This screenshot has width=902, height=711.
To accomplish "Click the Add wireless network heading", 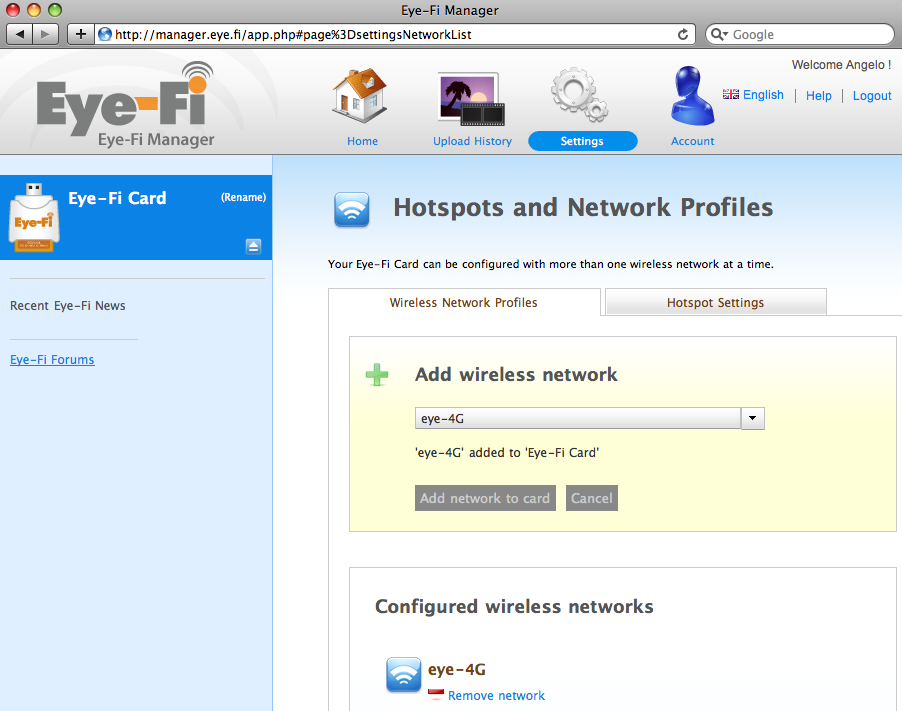I will click(x=516, y=374).
